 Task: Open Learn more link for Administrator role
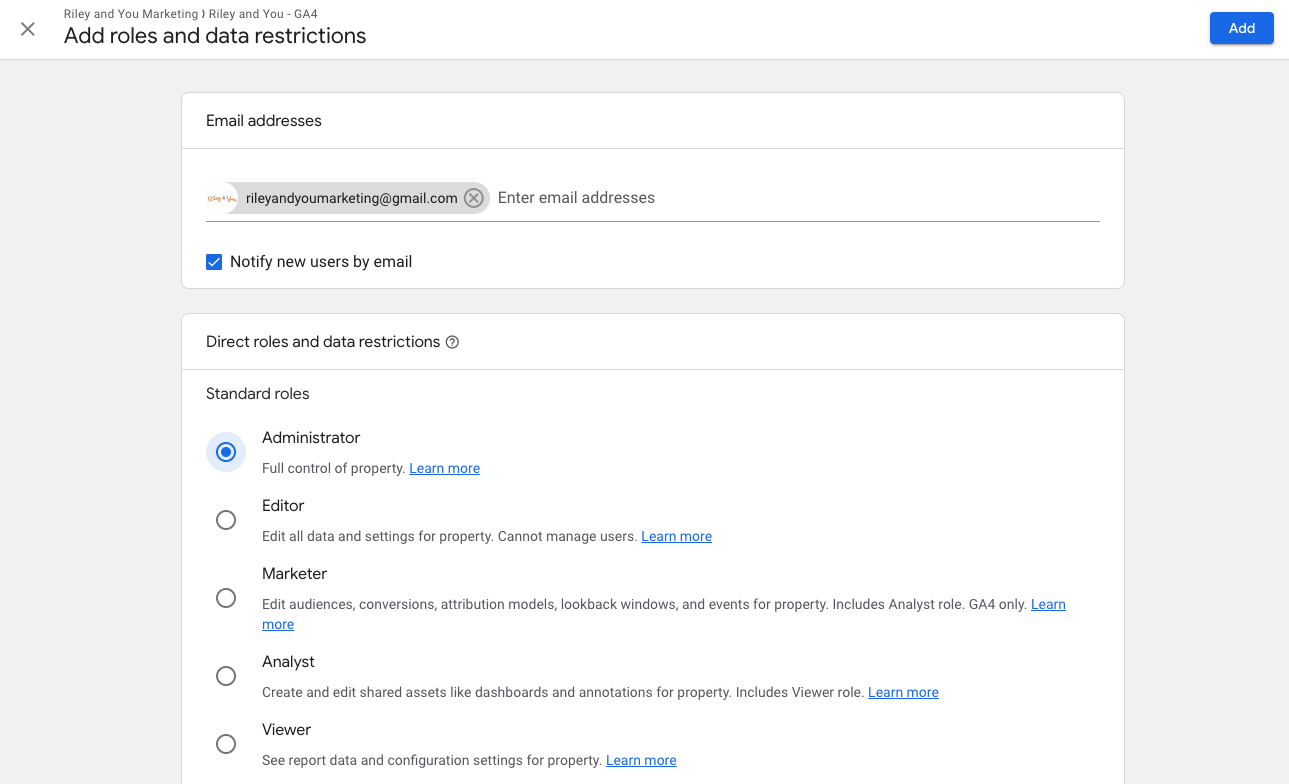(445, 468)
